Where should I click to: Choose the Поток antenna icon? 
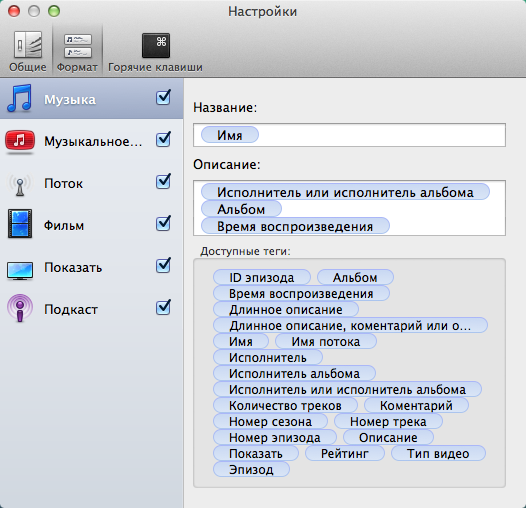tap(20, 184)
